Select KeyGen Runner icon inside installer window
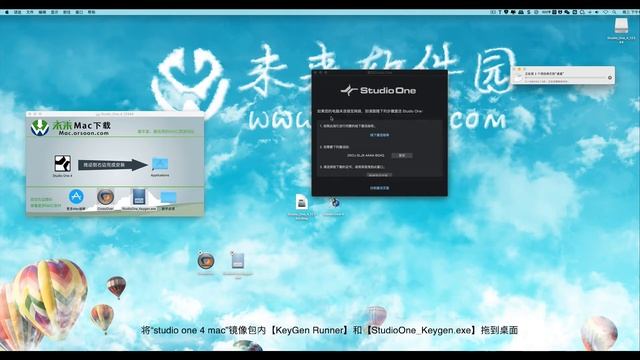640x360 pixels. click(105, 197)
